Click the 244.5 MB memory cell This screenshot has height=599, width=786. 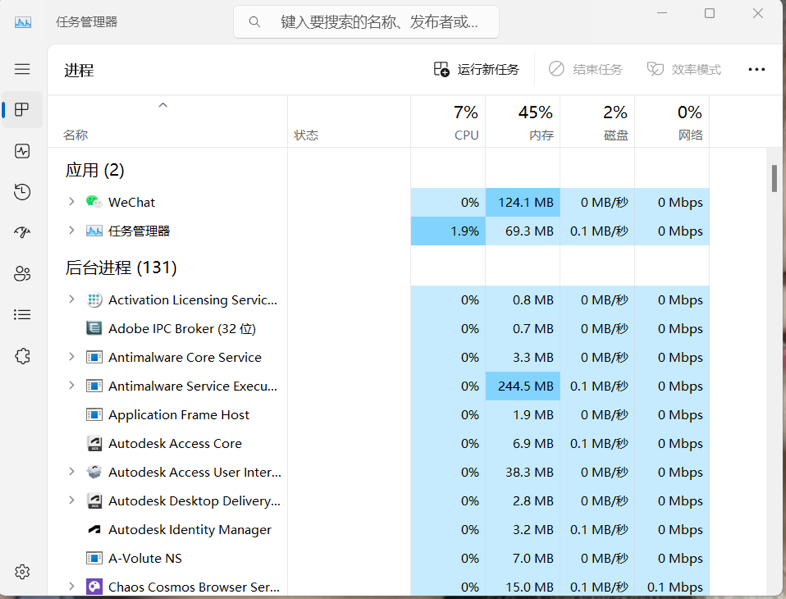522,386
